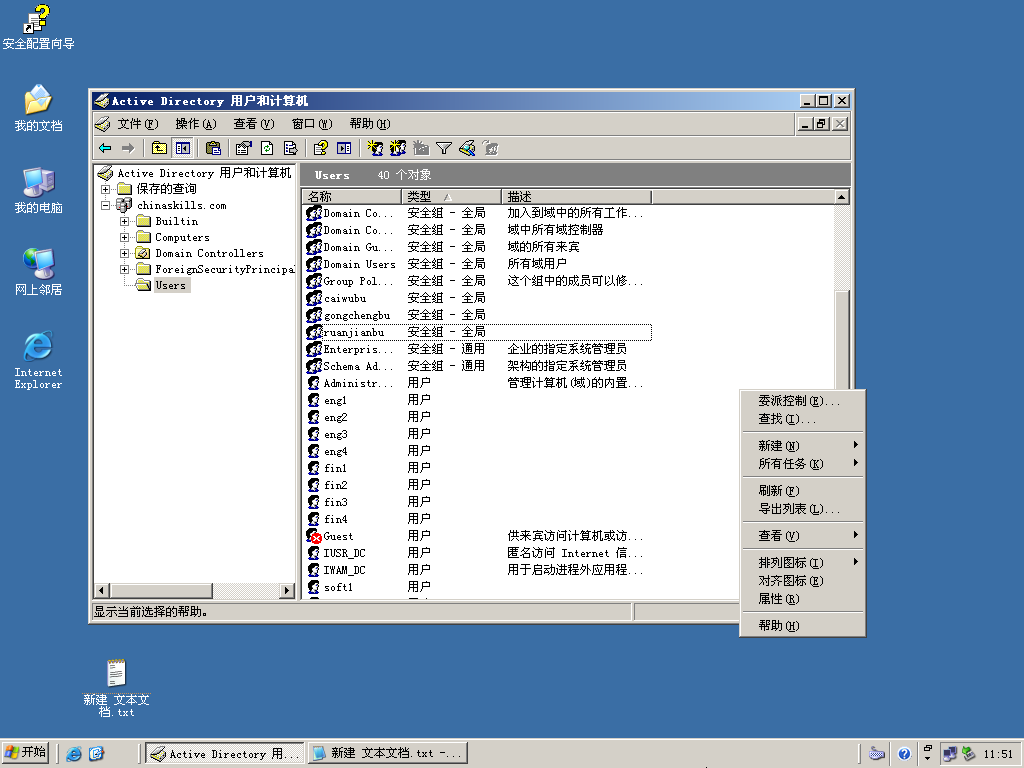Screen dimensions: 1024x768
Task: Sort by the 描述 column header
Action: [577, 197]
